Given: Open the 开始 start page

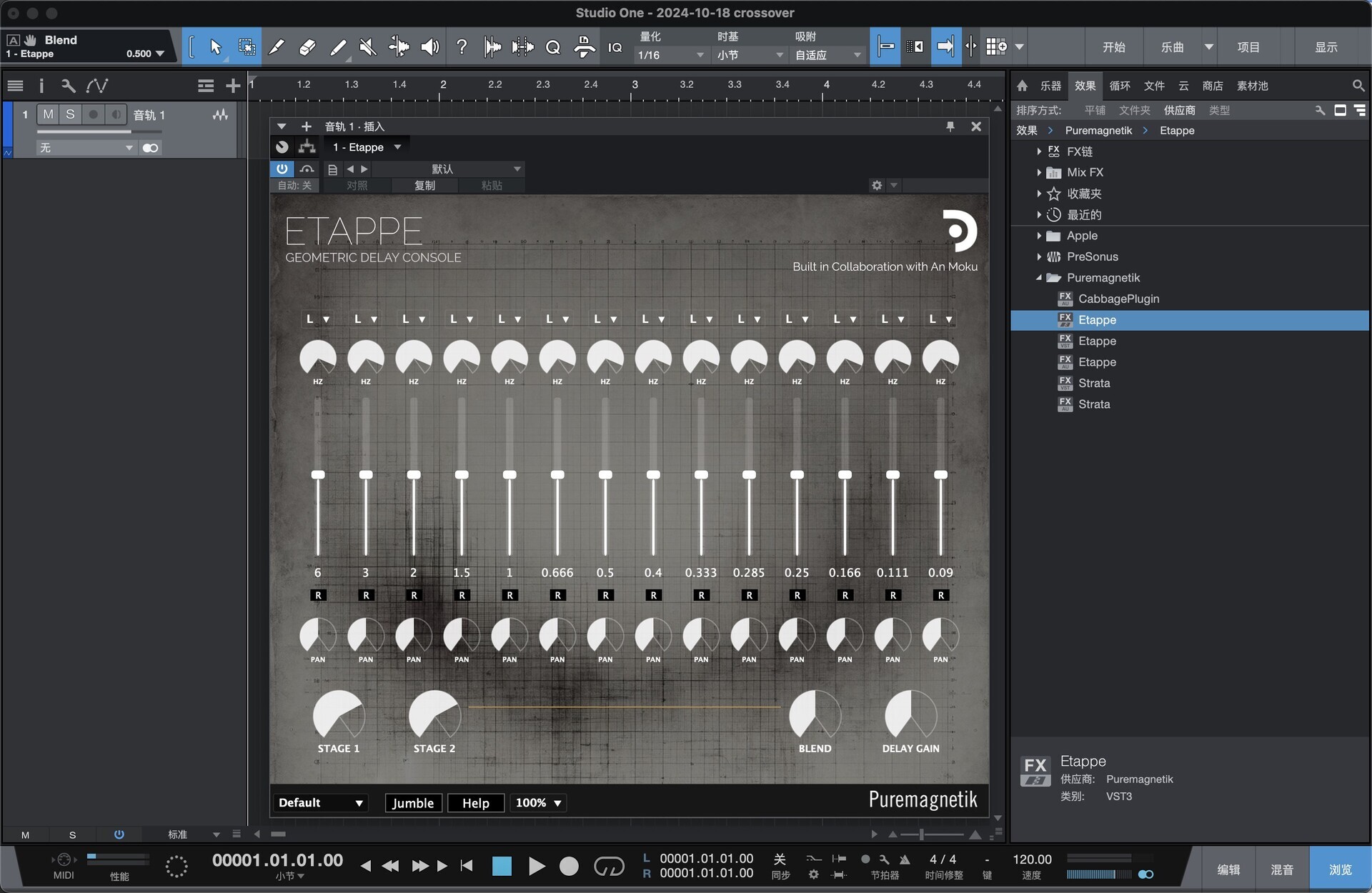Looking at the screenshot, I should (1114, 47).
